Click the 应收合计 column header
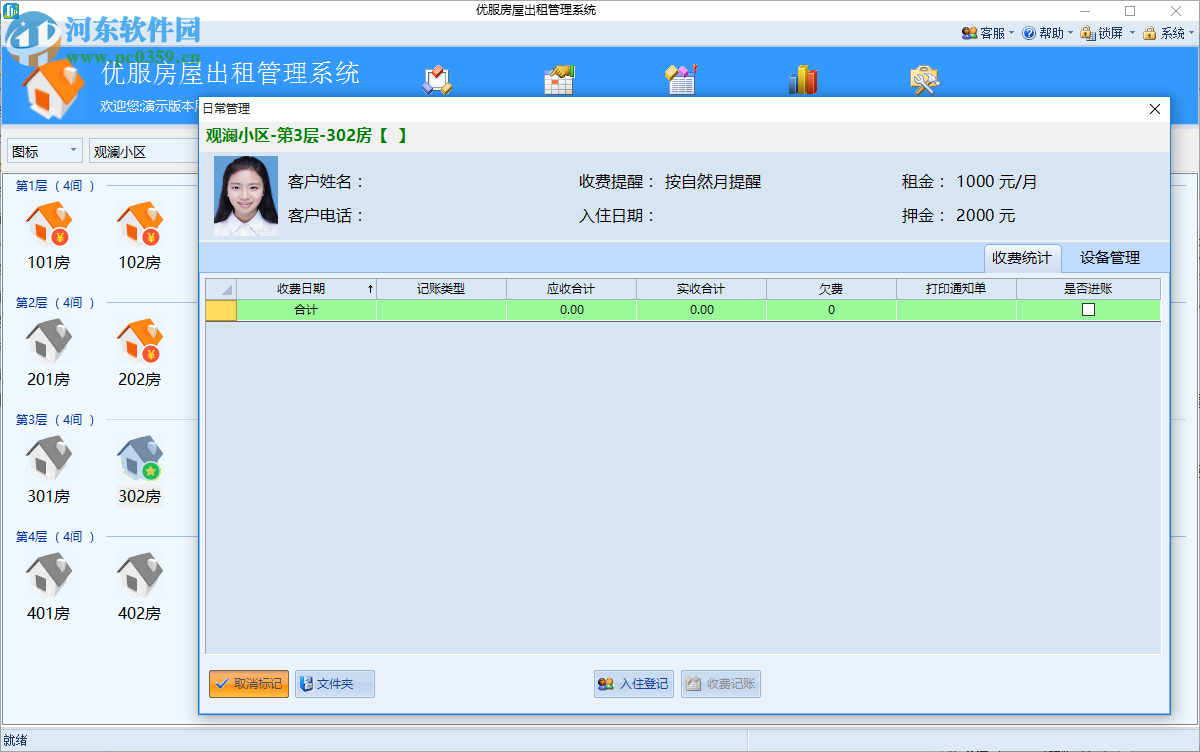Image resolution: width=1200 pixels, height=752 pixels. [x=572, y=289]
